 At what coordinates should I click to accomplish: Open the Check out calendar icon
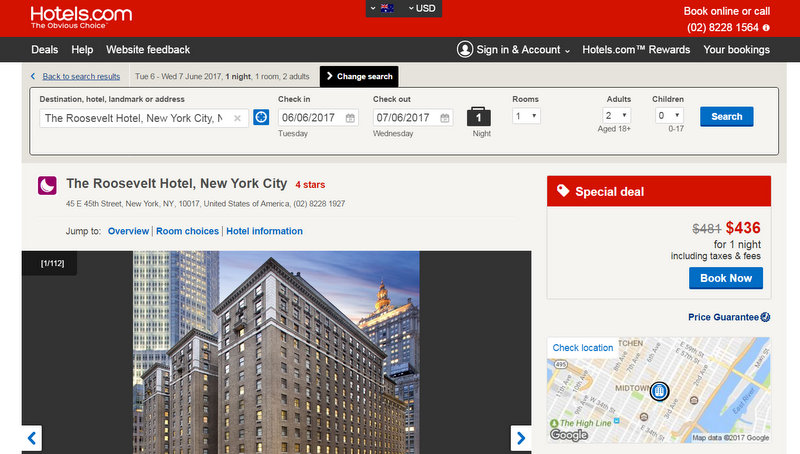click(x=445, y=118)
